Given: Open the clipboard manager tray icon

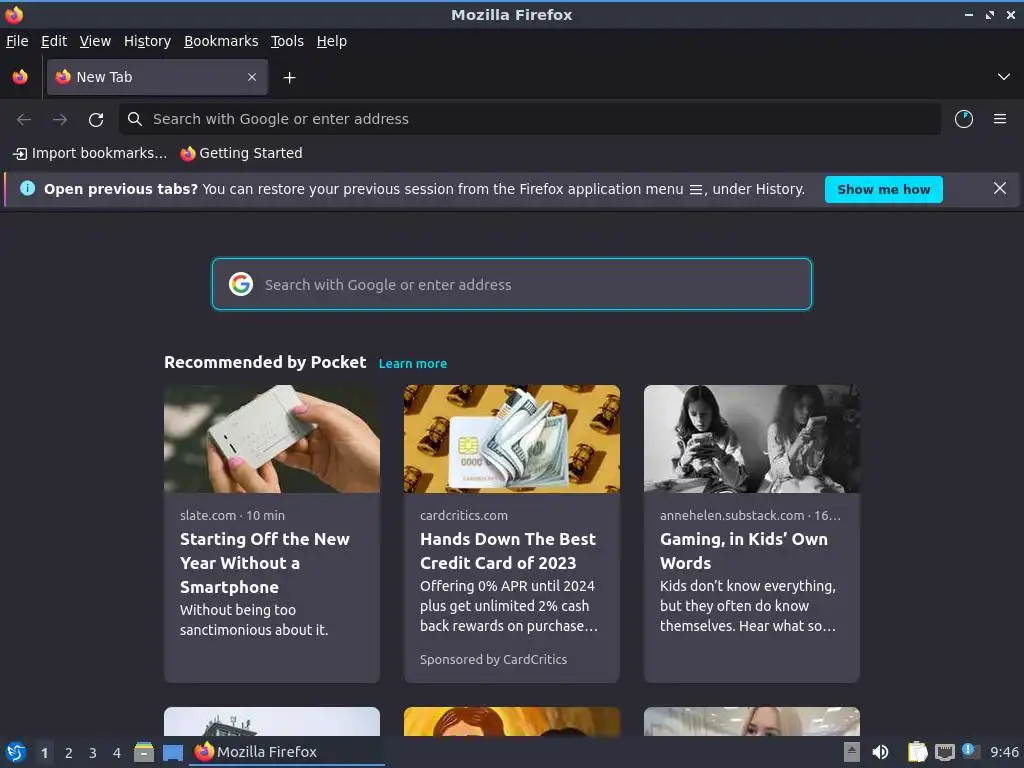Looking at the screenshot, I should 918,752.
